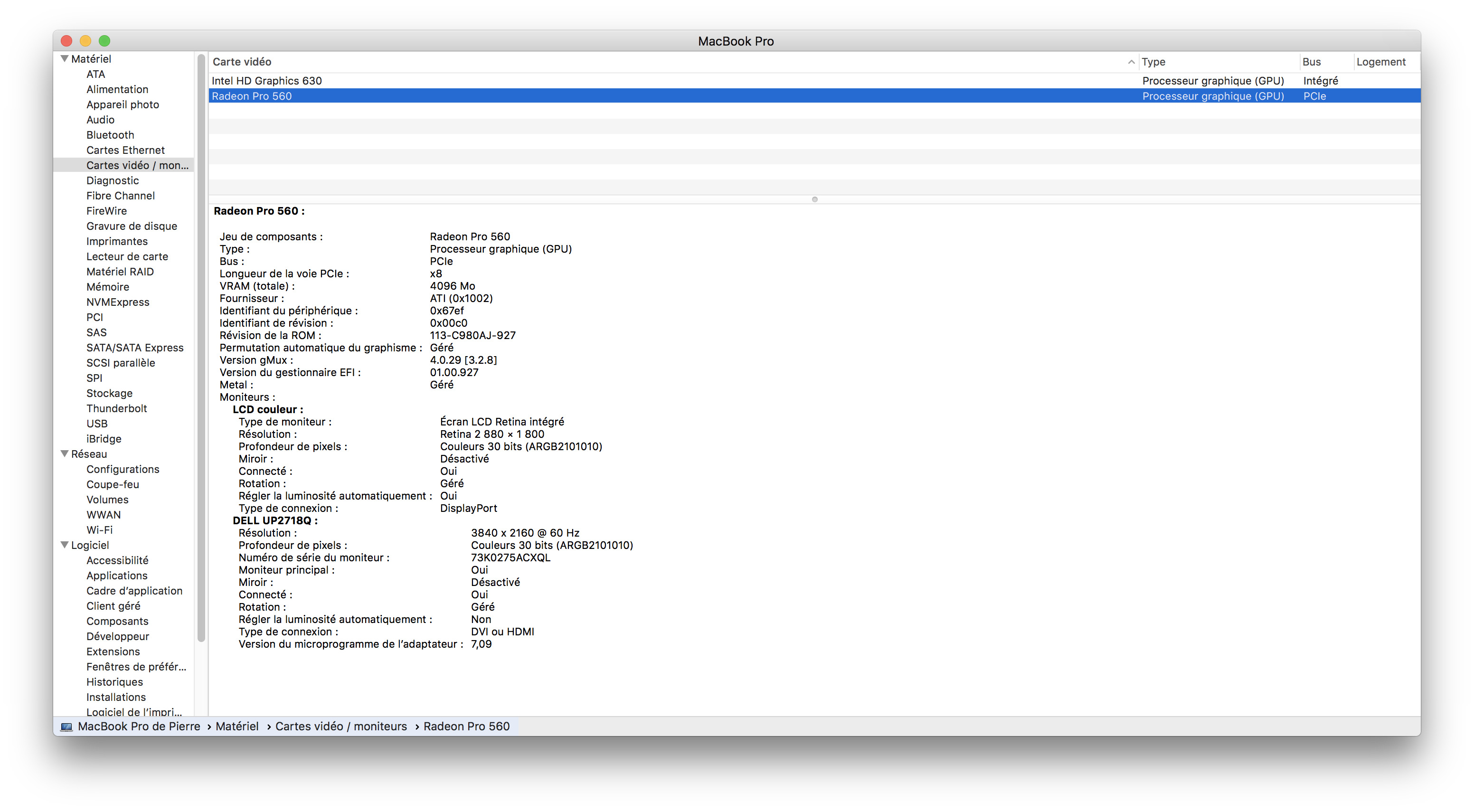Open the Bluetooth hardware entry
The width and height of the screenshot is (1474, 812).
(110, 134)
